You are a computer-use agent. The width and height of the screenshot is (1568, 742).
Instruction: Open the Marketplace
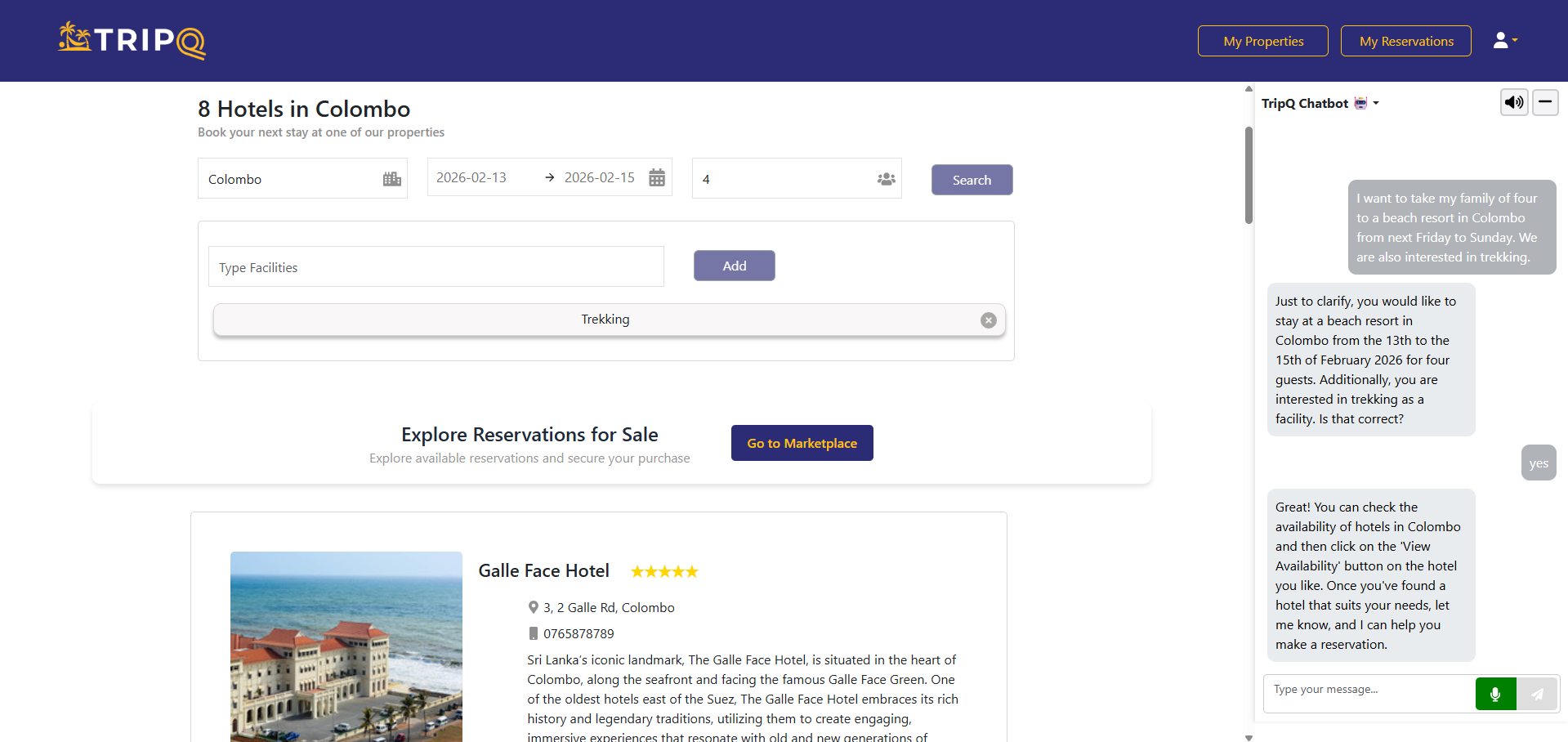[x=802, y=443]
